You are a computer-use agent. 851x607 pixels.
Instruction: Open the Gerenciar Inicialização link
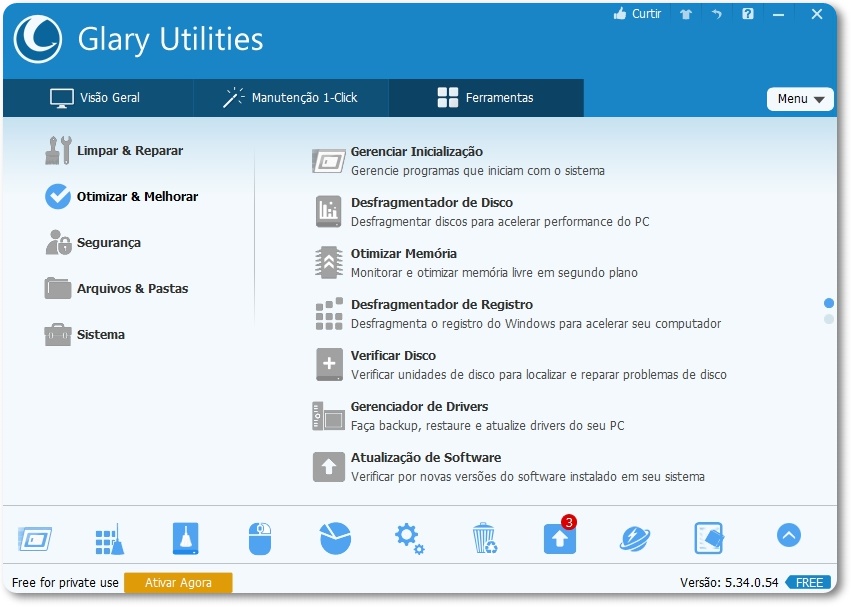click(x=417, y=151)
